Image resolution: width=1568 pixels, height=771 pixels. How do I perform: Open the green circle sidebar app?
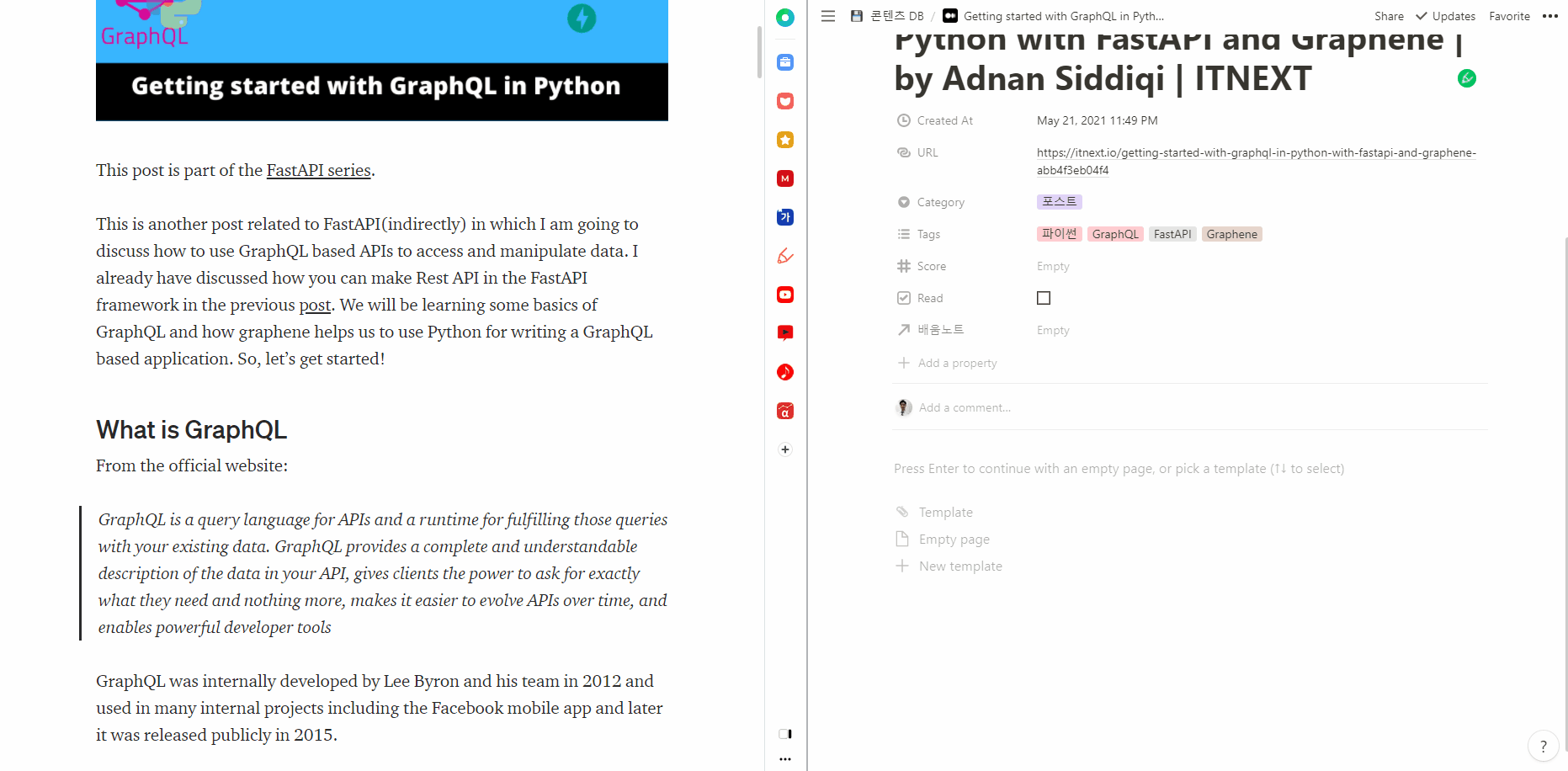pos(785,18)
